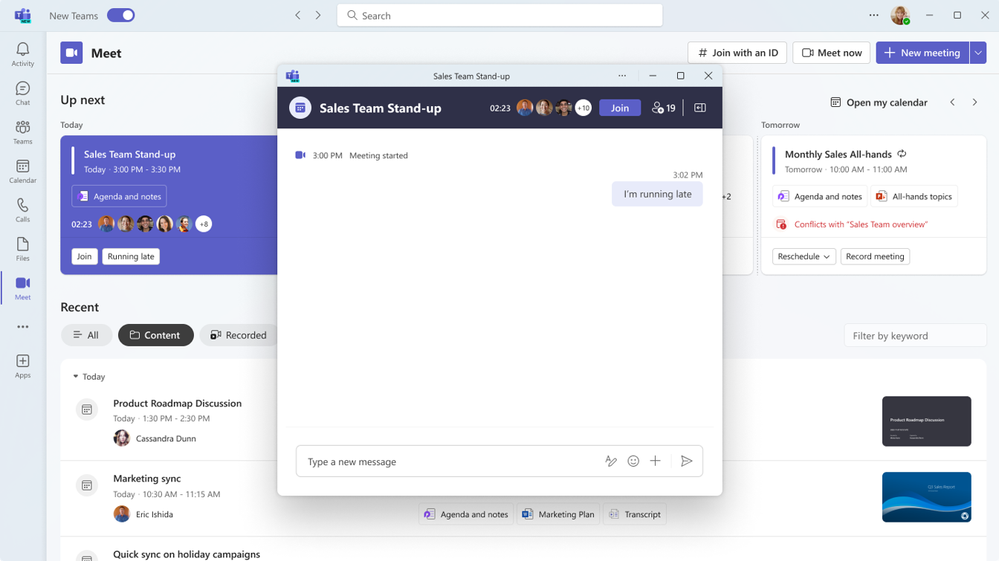
Task: Open Teams in the left sidebar
Action: pyautogui.click(x=22, y=132)
